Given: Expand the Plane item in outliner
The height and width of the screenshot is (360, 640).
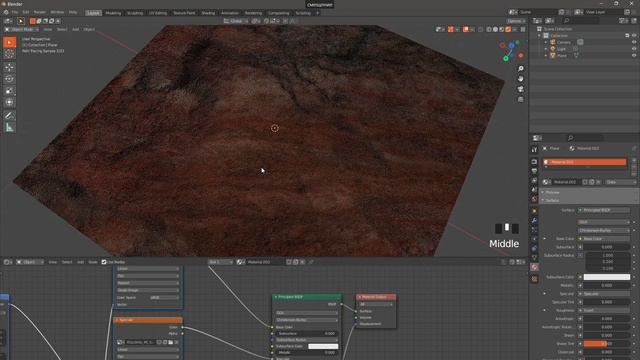Looking at the screenshot, I should [x=546, y=55].
